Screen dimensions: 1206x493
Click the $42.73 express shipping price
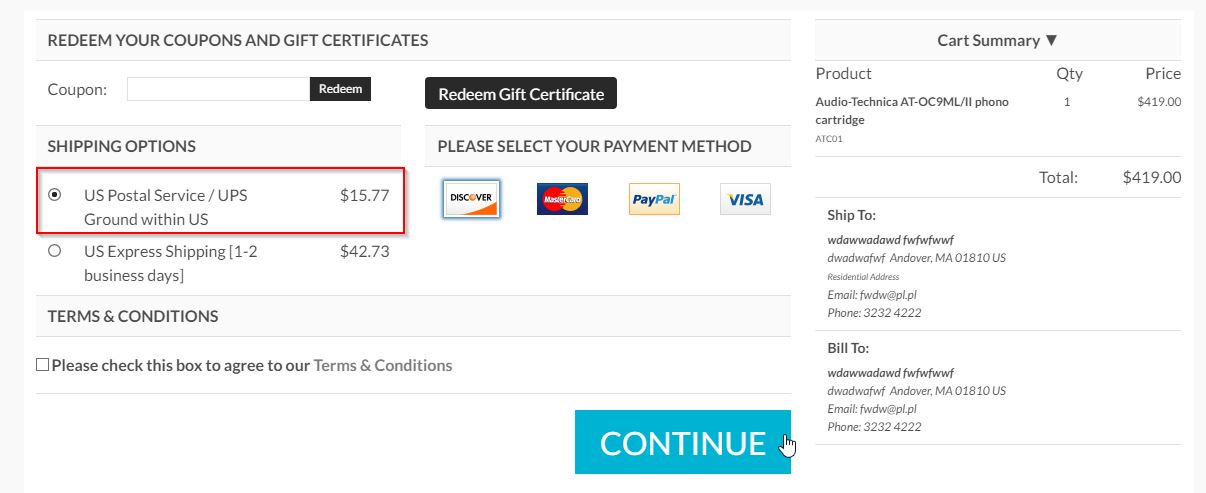pos(364,251)
